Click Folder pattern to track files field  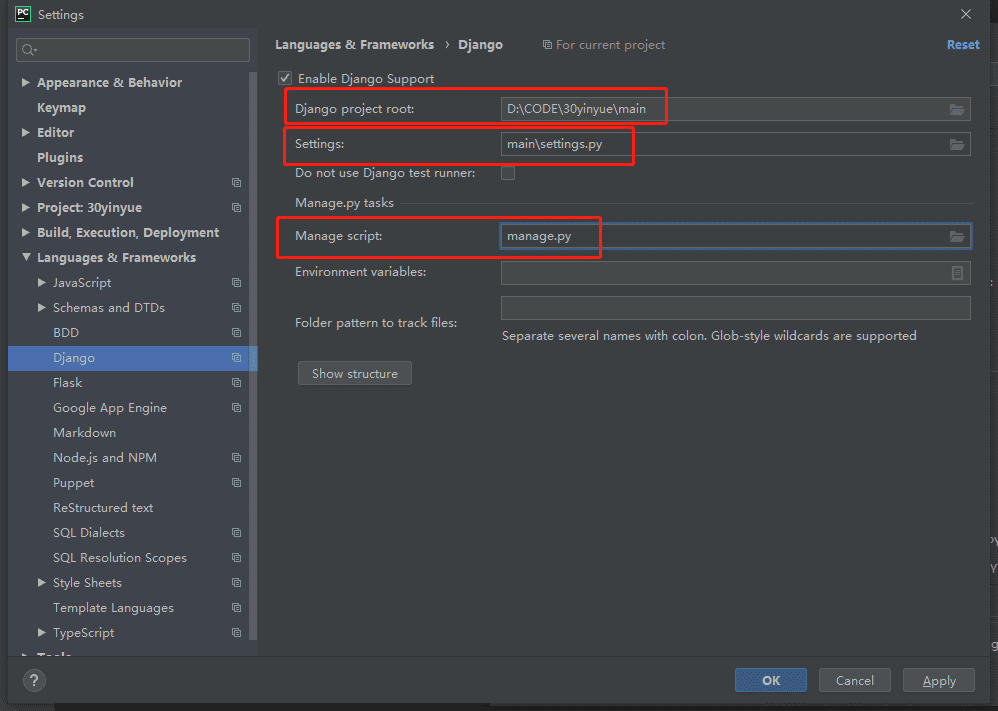[735, 308]
